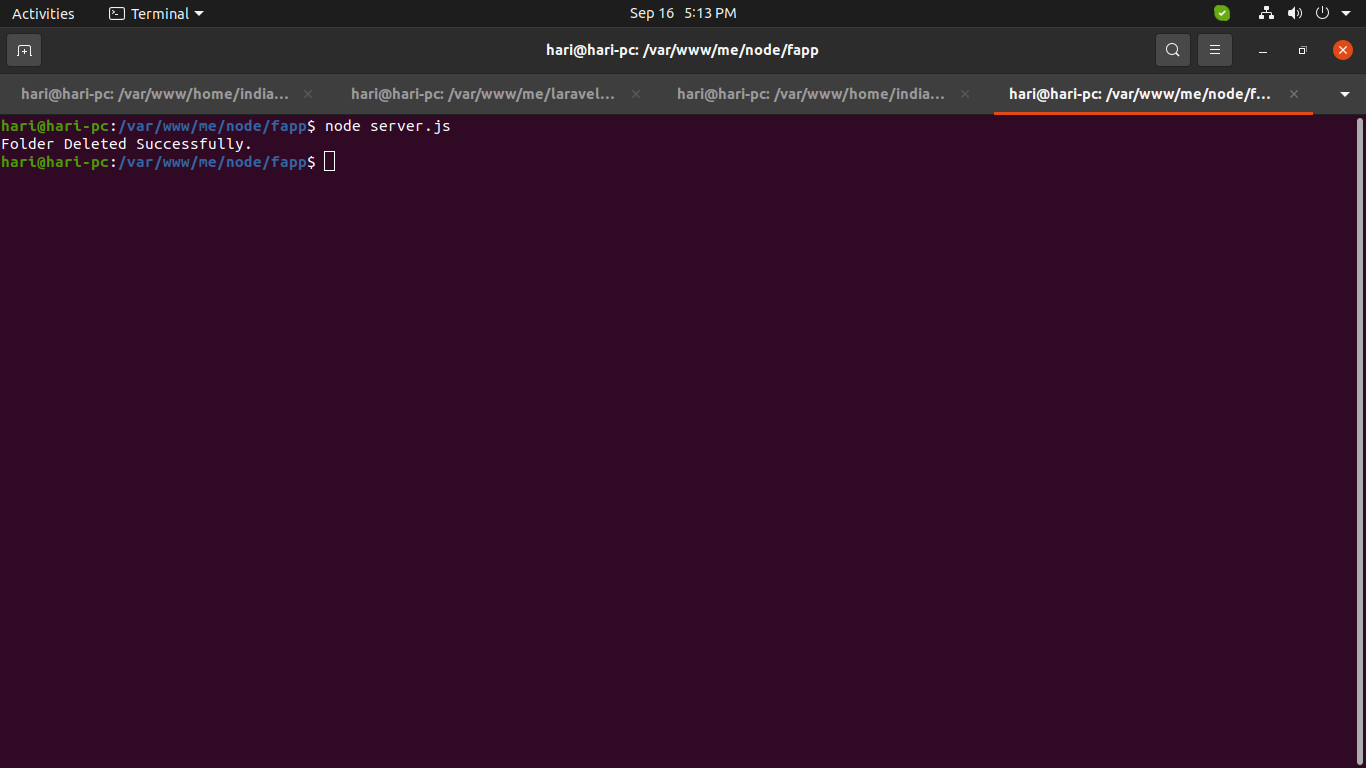Close the laravel tab
Screen dimensions: 1366x768
[635, 93]
